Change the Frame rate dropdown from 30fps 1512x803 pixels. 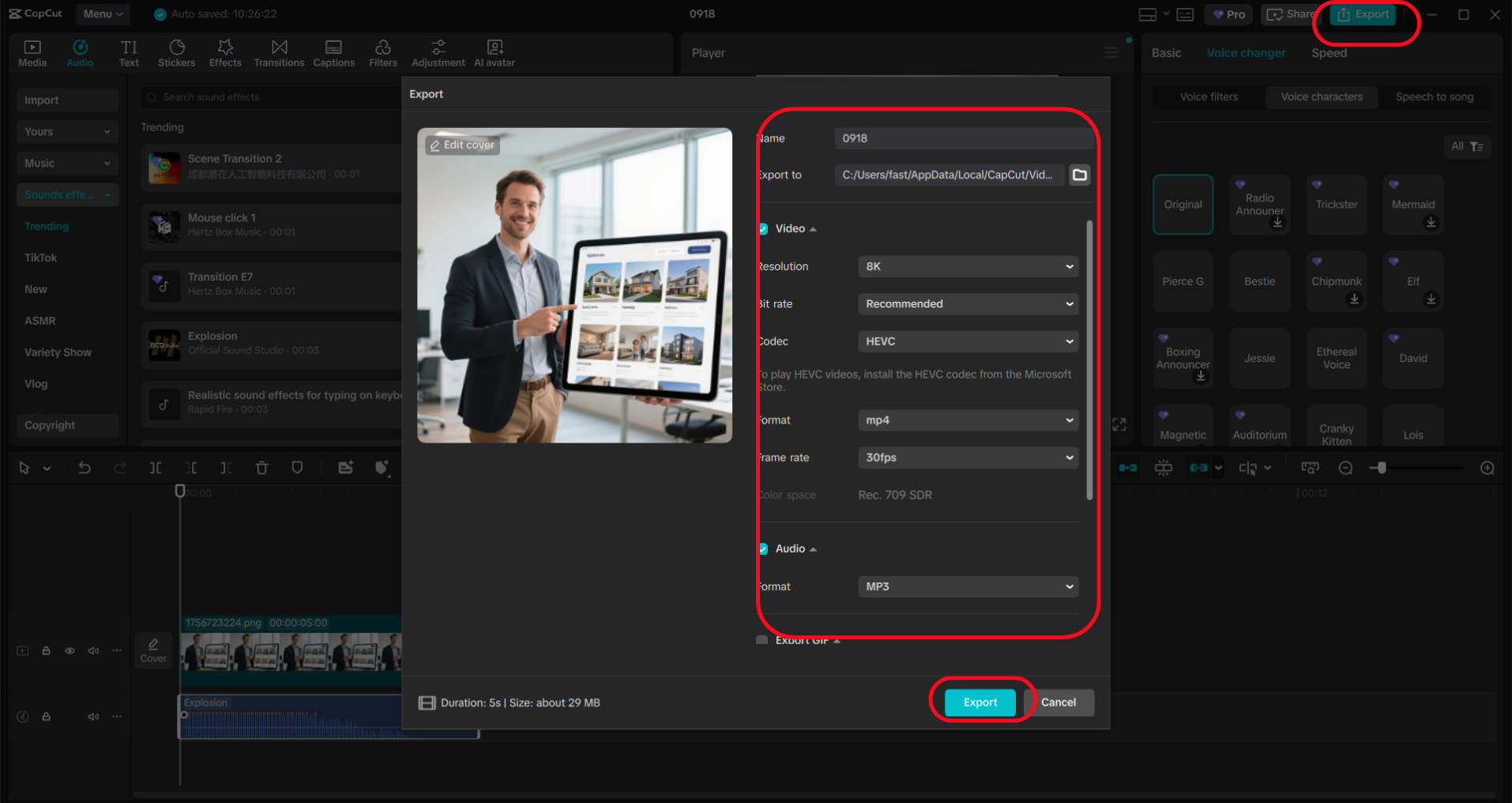[967, 458]
